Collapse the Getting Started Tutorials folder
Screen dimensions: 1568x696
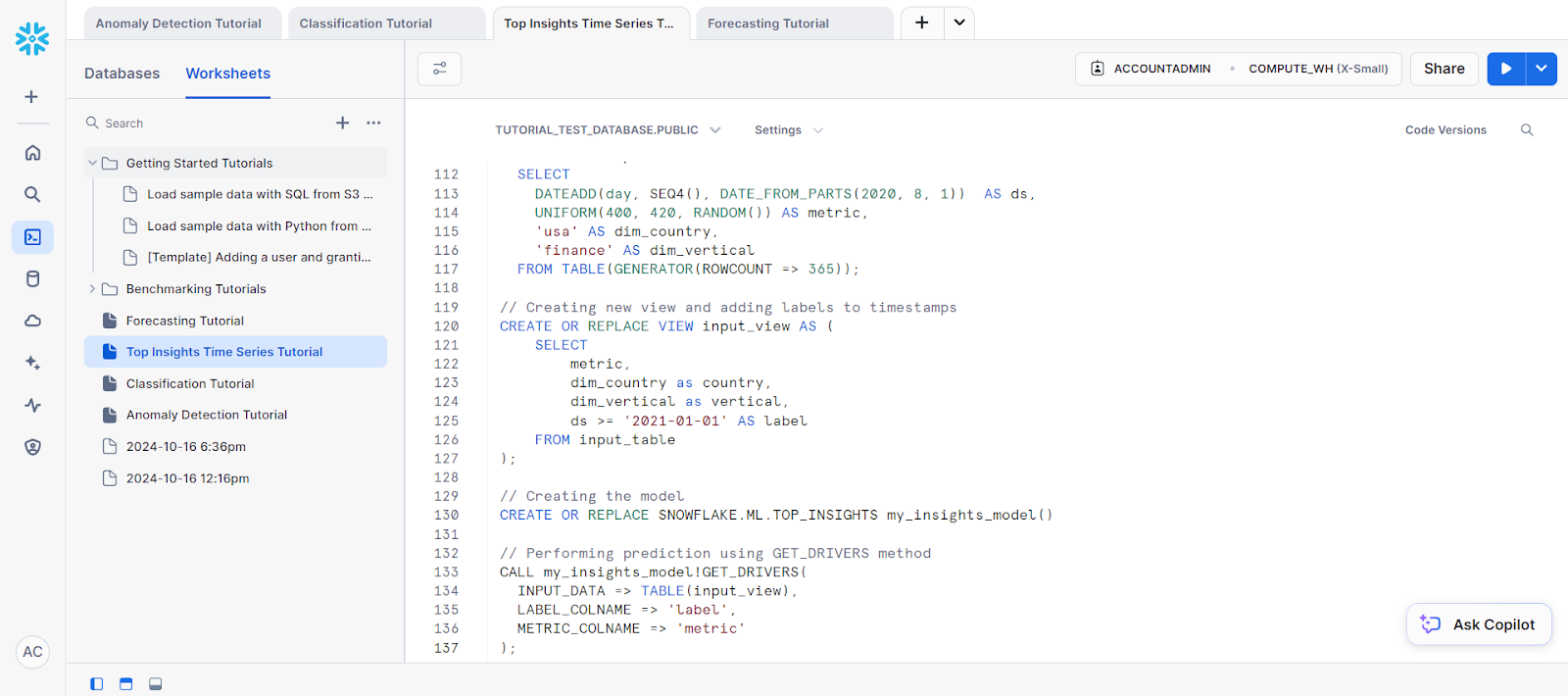pyautogui.click(x=92, y=164)
